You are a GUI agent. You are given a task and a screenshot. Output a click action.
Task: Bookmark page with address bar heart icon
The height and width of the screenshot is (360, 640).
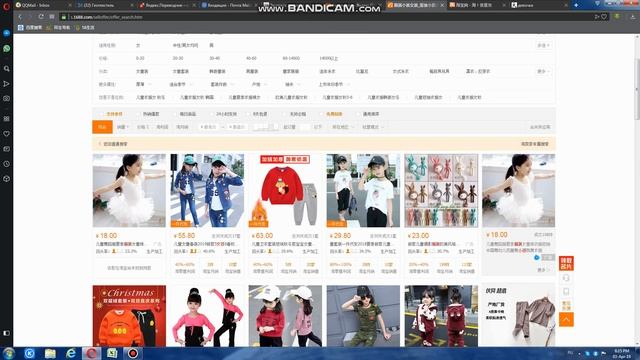click(604, 17)
